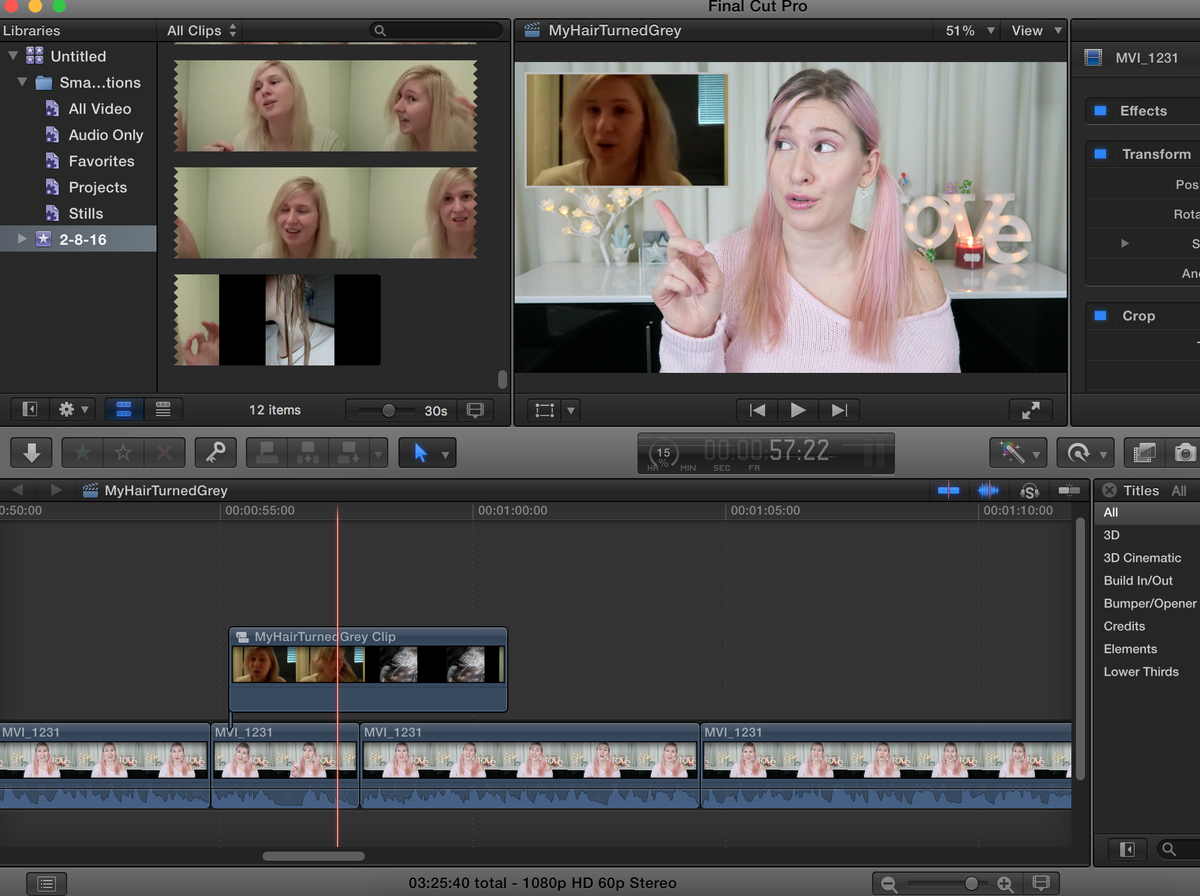1200x896 pixels.
Task: Click the browser search field
Action: tap(436, 31)
